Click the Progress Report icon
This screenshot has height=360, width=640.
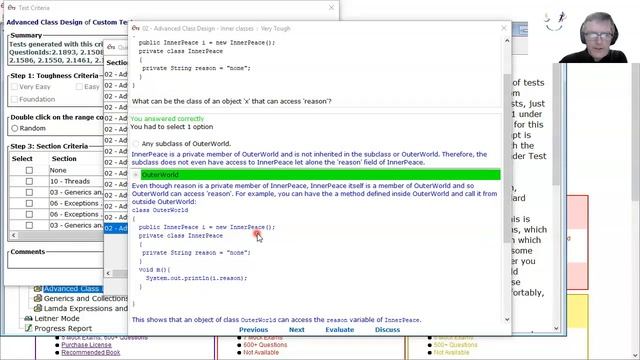[28, 328]
